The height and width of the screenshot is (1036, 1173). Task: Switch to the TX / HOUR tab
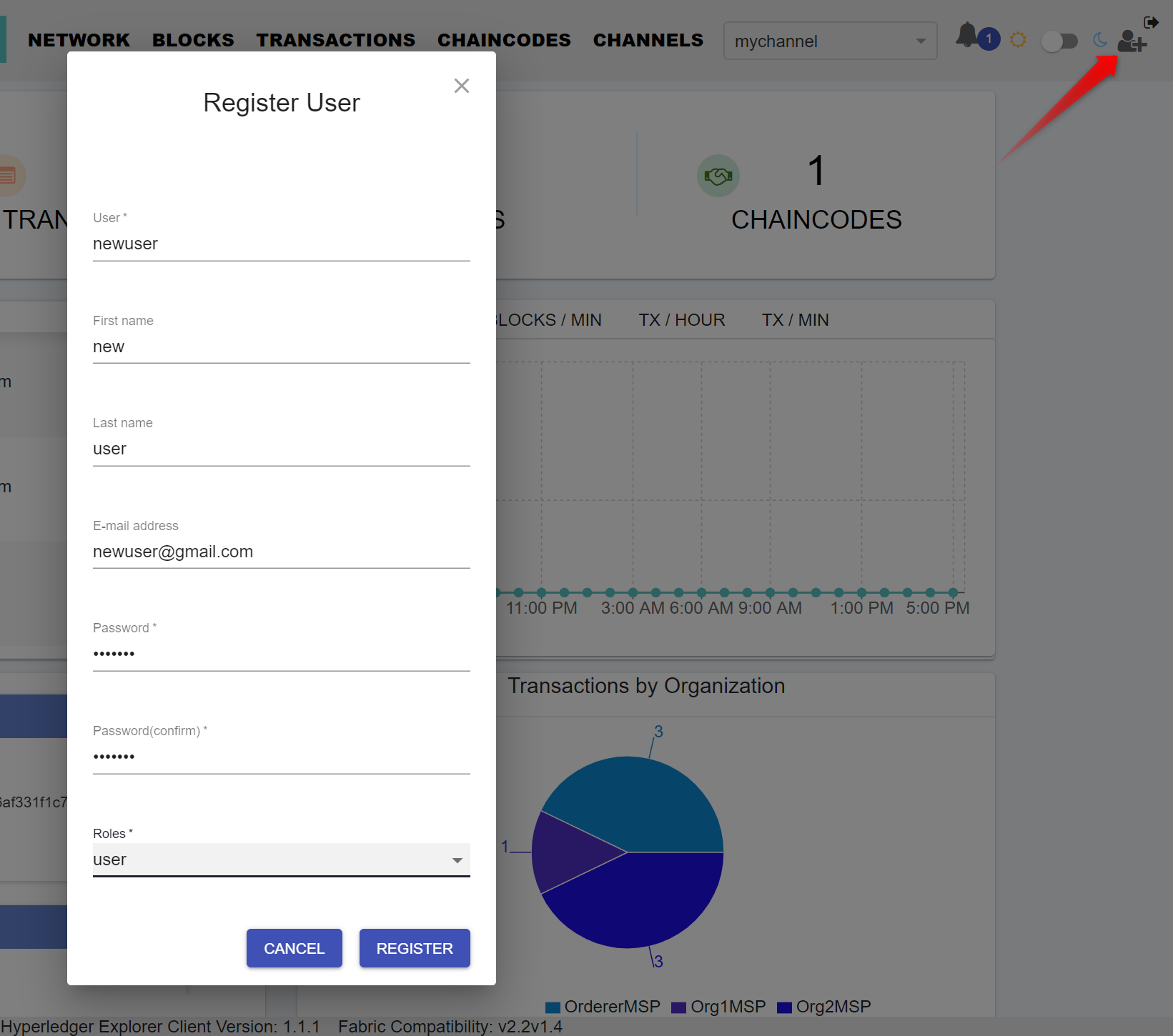pos(682,320)
